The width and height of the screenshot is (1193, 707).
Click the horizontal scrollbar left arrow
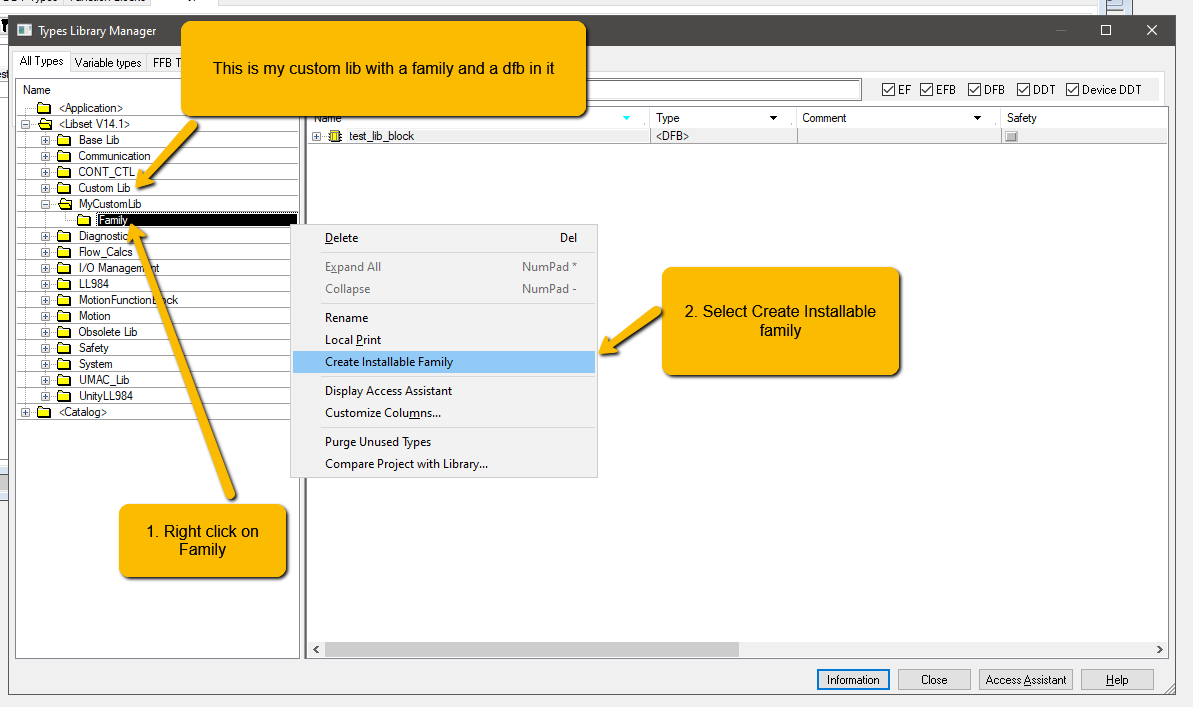point(317,649)
